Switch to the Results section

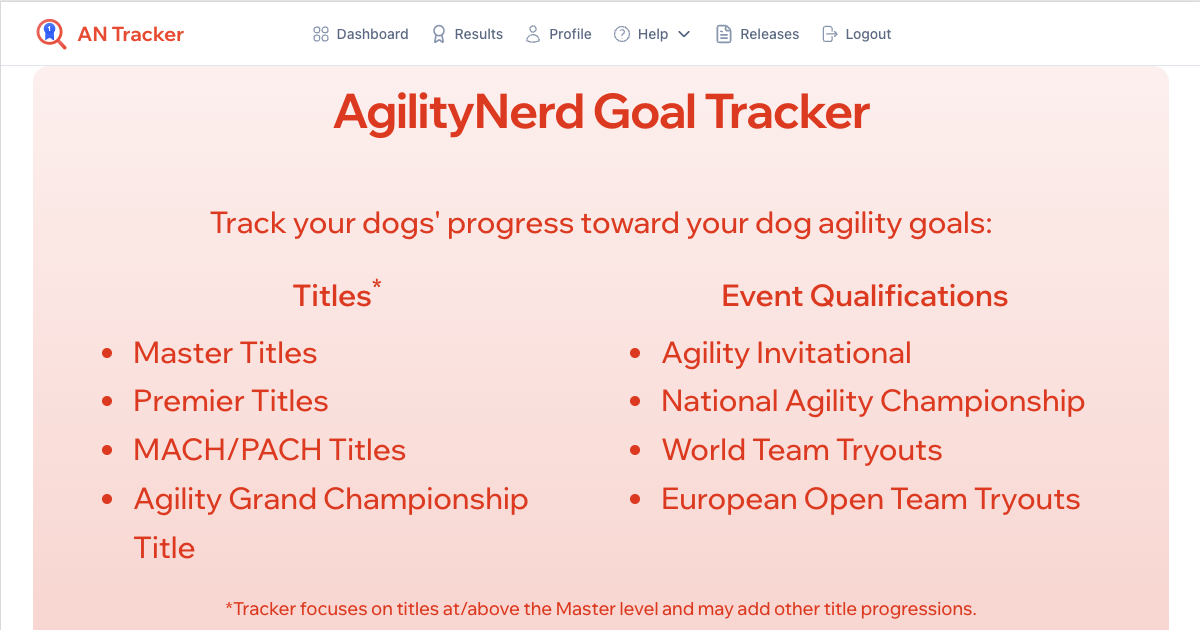476,33
